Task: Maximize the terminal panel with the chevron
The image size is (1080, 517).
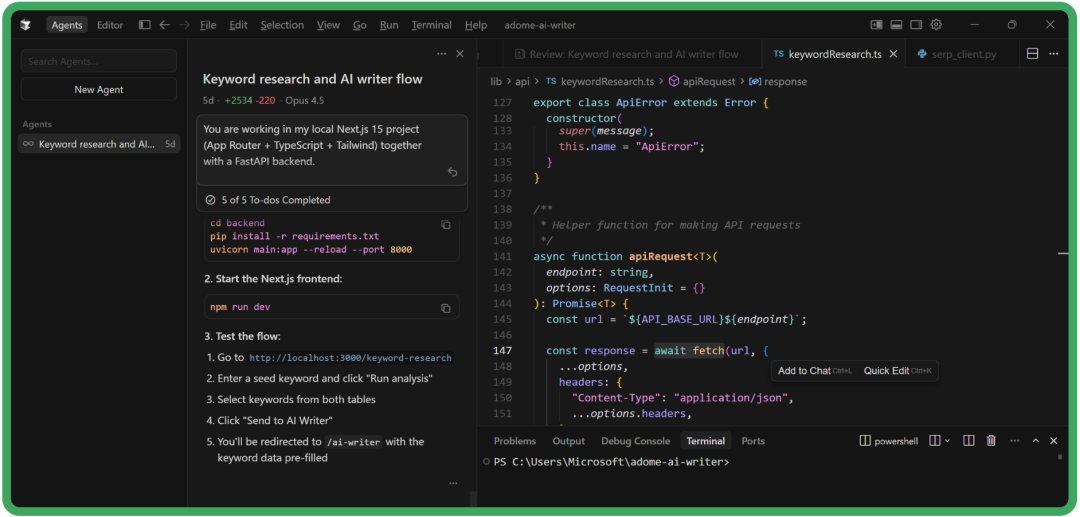Action: click(x=1035, y=441)
